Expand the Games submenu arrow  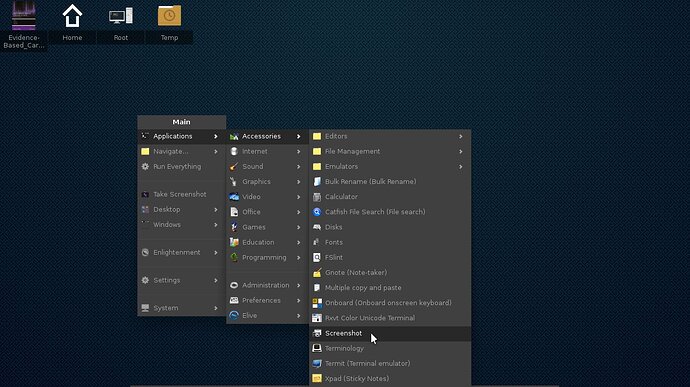click(x=299, y=227)
